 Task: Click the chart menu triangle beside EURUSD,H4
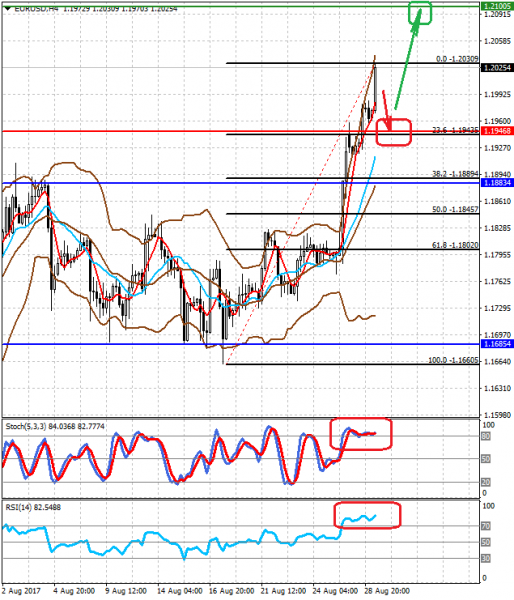tap(8, 8)
